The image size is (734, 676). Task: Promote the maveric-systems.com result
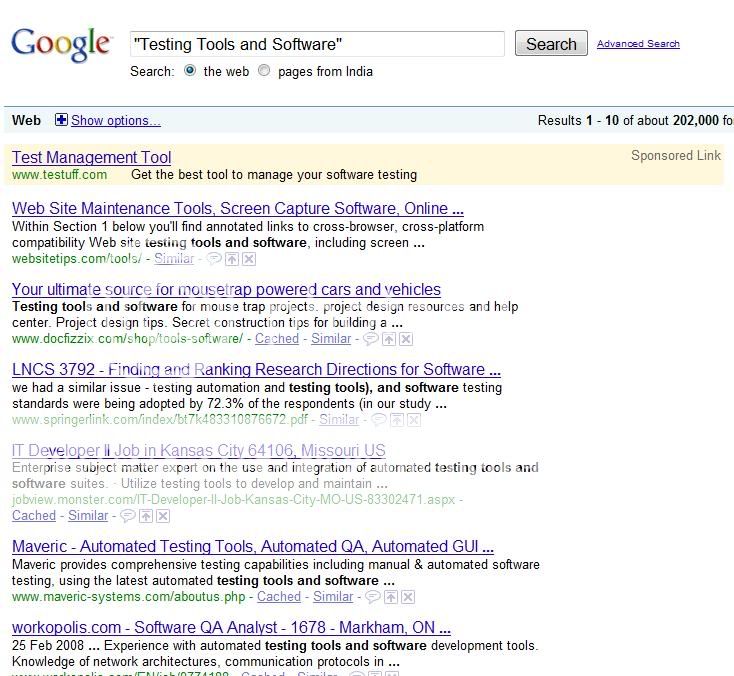pyautogui.click(x=391, y=597)
